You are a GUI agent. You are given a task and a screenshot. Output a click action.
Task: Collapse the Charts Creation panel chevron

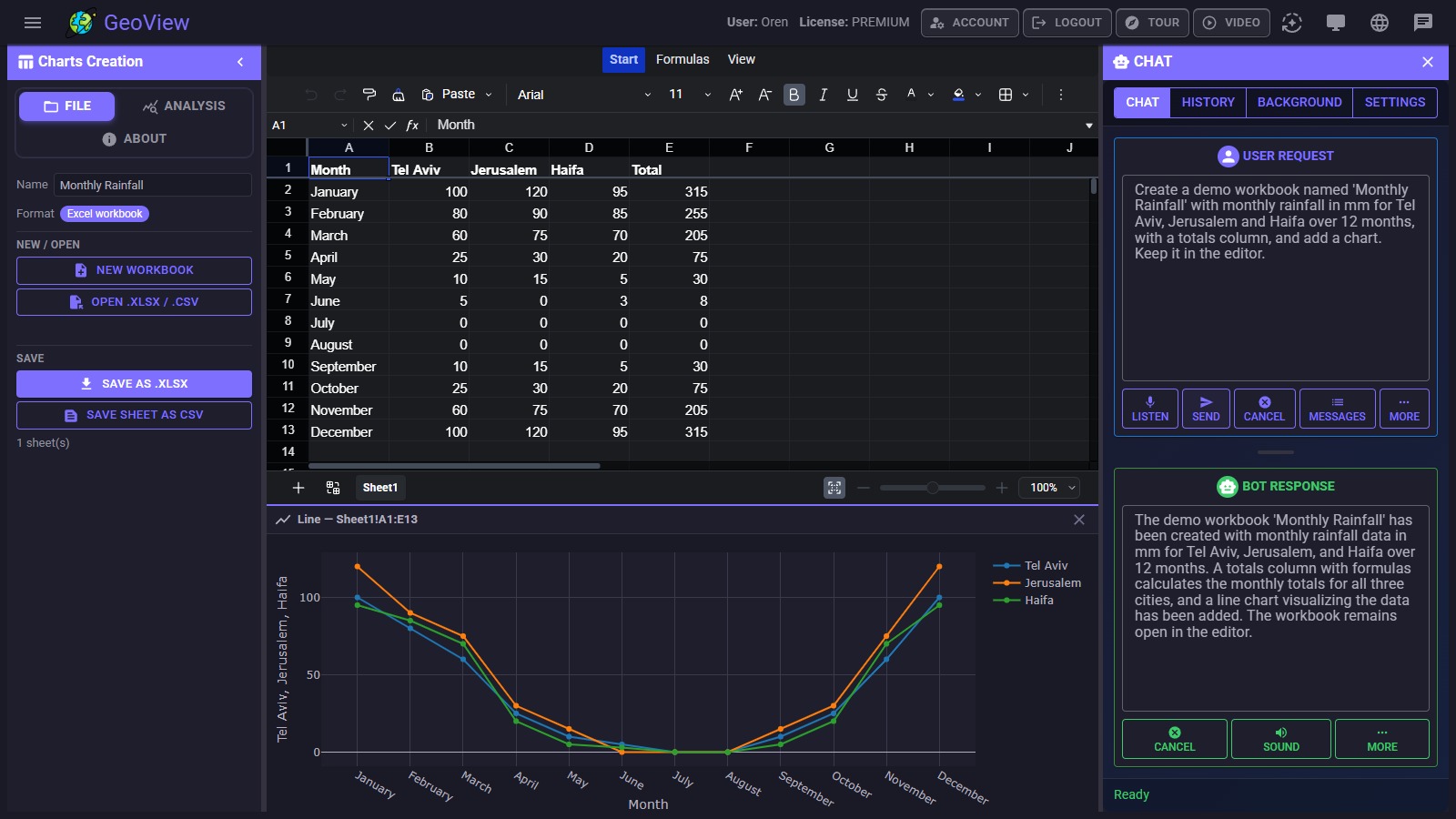(240, 62)
